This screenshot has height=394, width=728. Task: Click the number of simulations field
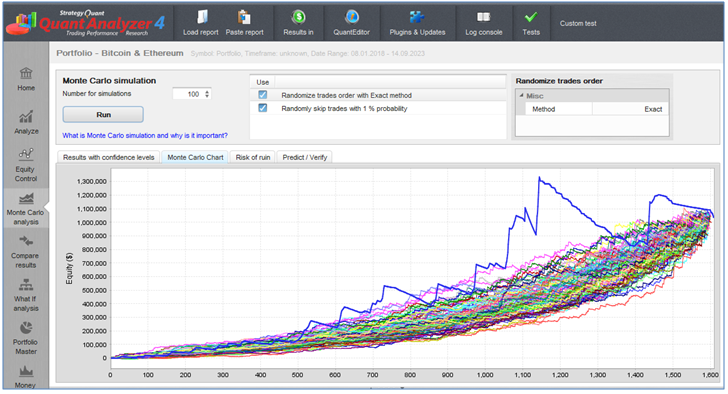tap(188, 94)
